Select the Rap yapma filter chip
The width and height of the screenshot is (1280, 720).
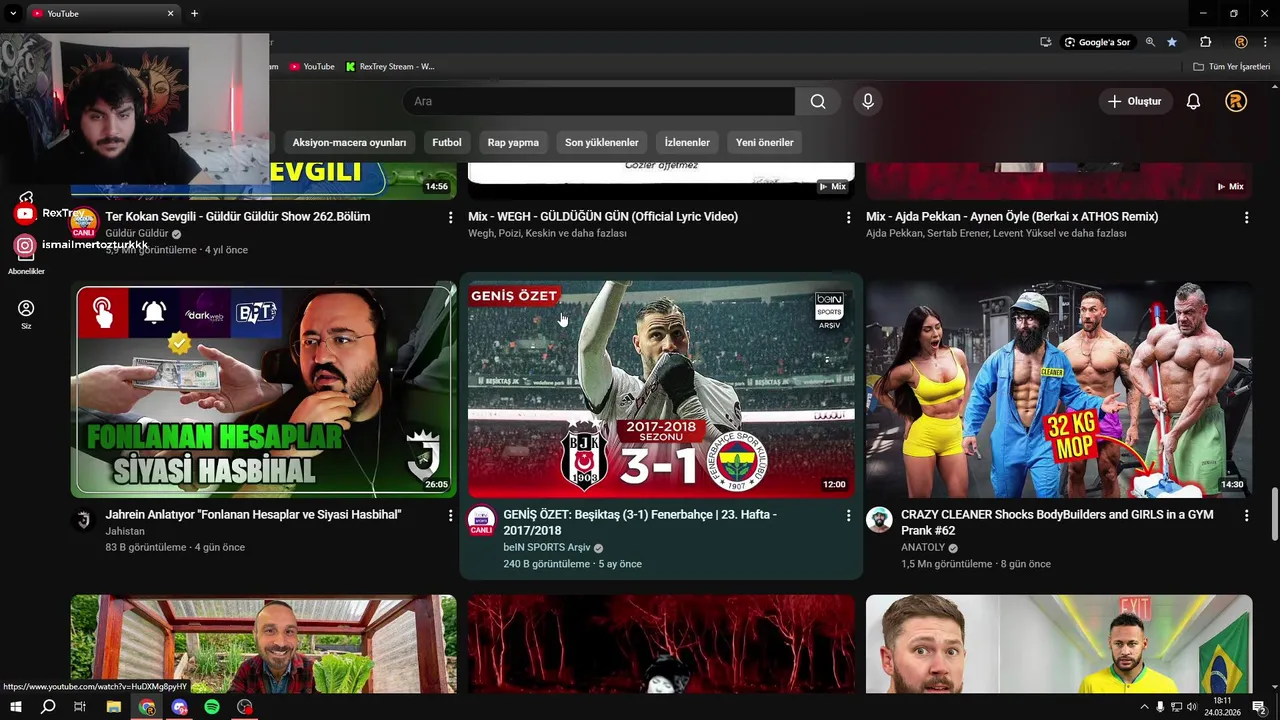[x=513, y=142]
